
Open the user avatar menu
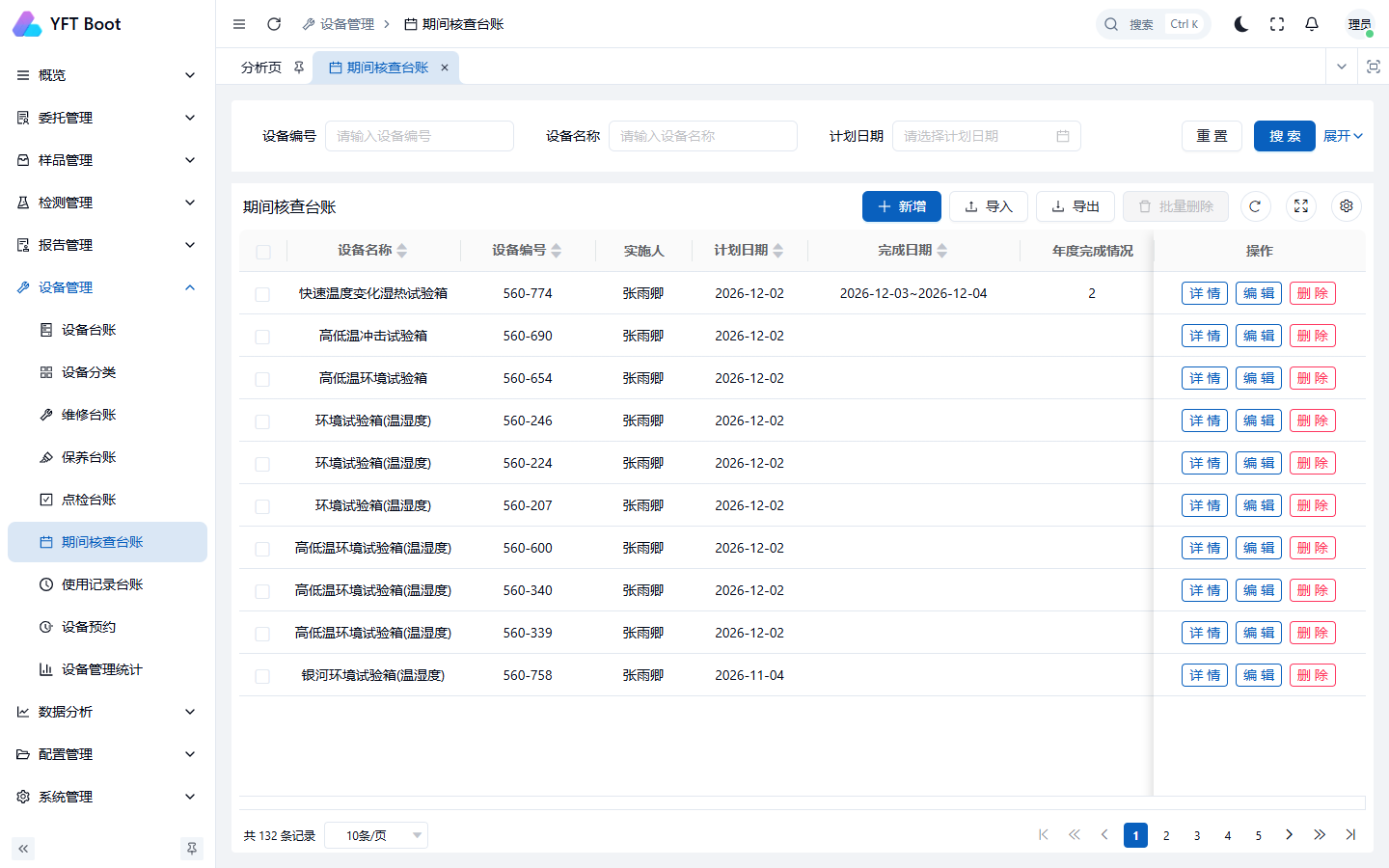click(1360, 24)
